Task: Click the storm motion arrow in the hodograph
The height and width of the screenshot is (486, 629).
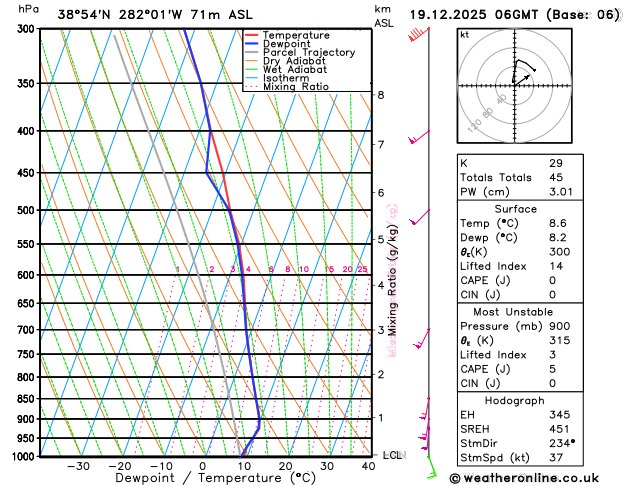Action: pos(522,80)
